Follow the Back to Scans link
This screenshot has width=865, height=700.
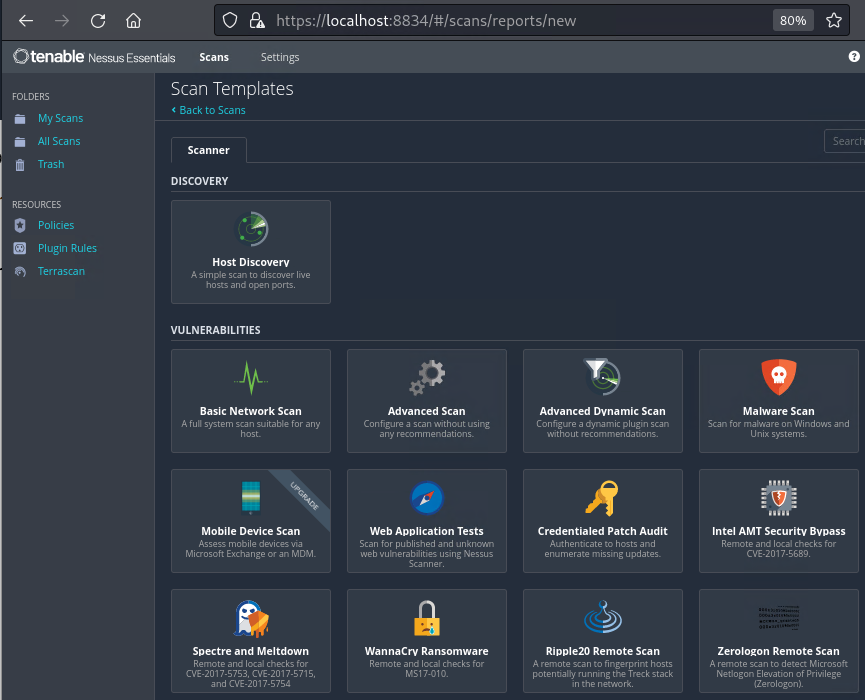[x=211, y=110]
